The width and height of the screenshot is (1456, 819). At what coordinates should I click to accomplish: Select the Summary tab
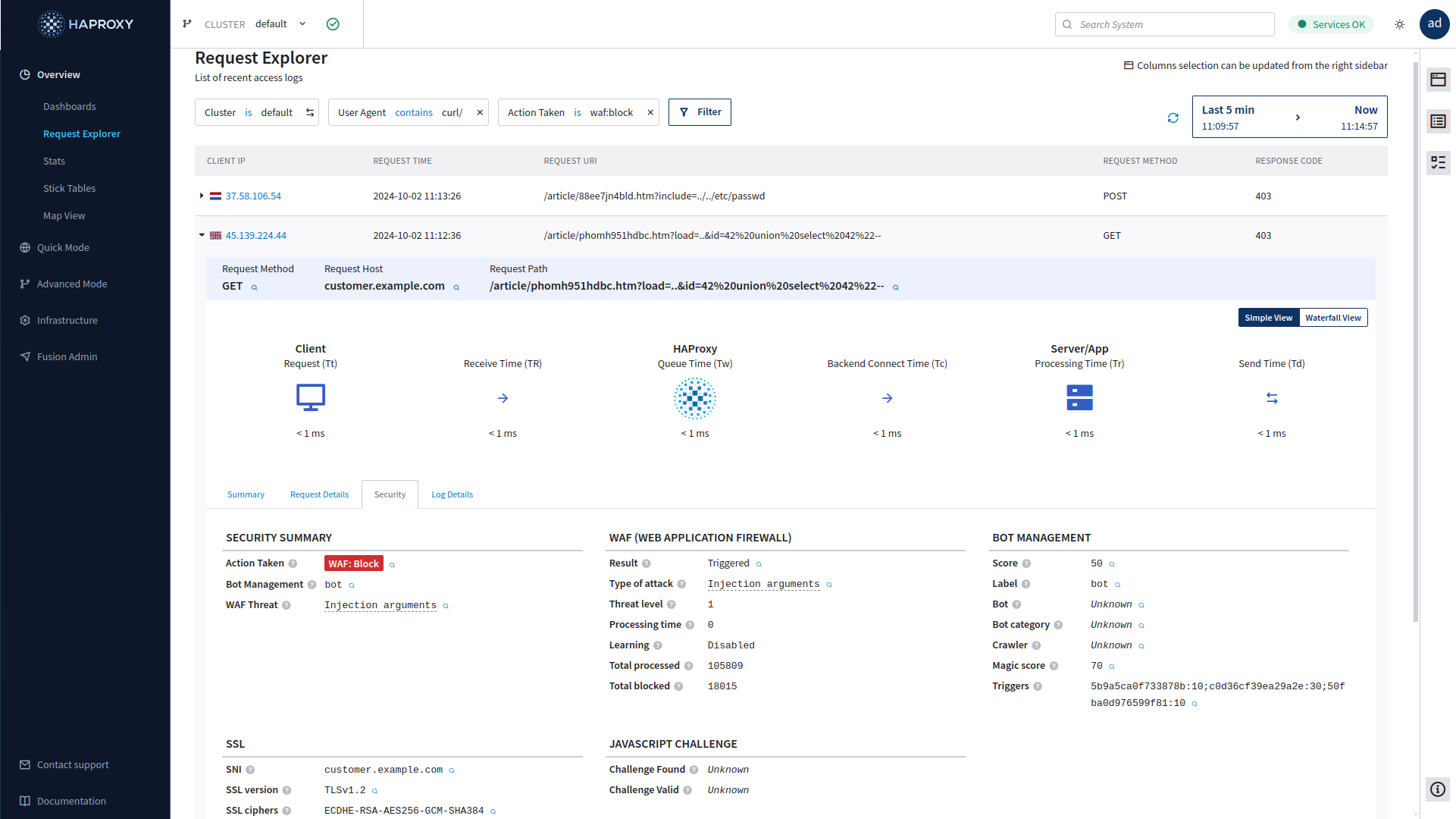pyautogui.click(x=246, y=494)
